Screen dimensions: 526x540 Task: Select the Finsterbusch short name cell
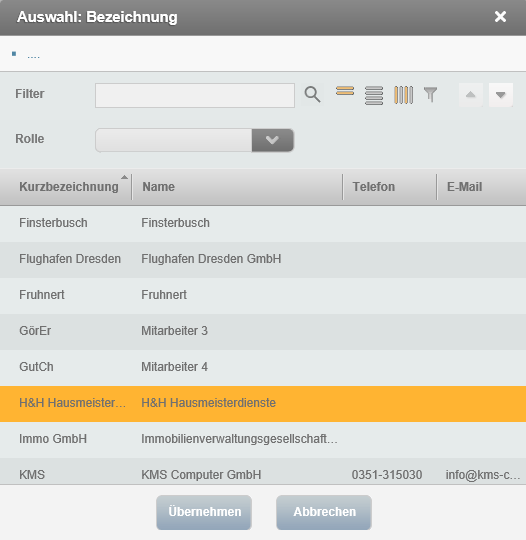click(53, 223)
